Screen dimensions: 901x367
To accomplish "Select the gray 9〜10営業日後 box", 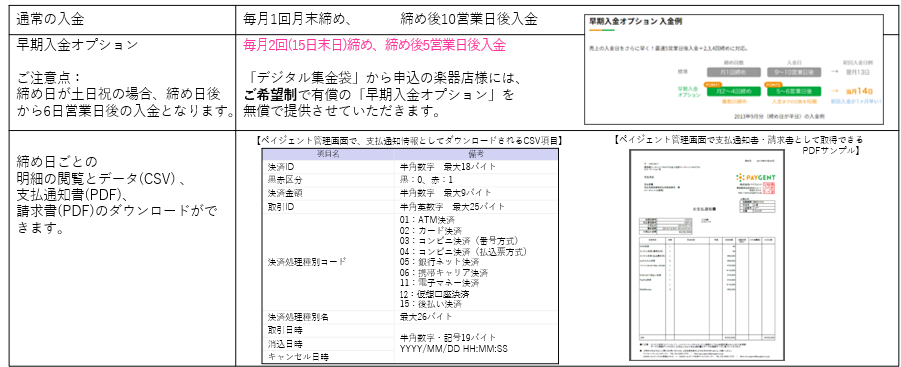I will tap(794, 73).
